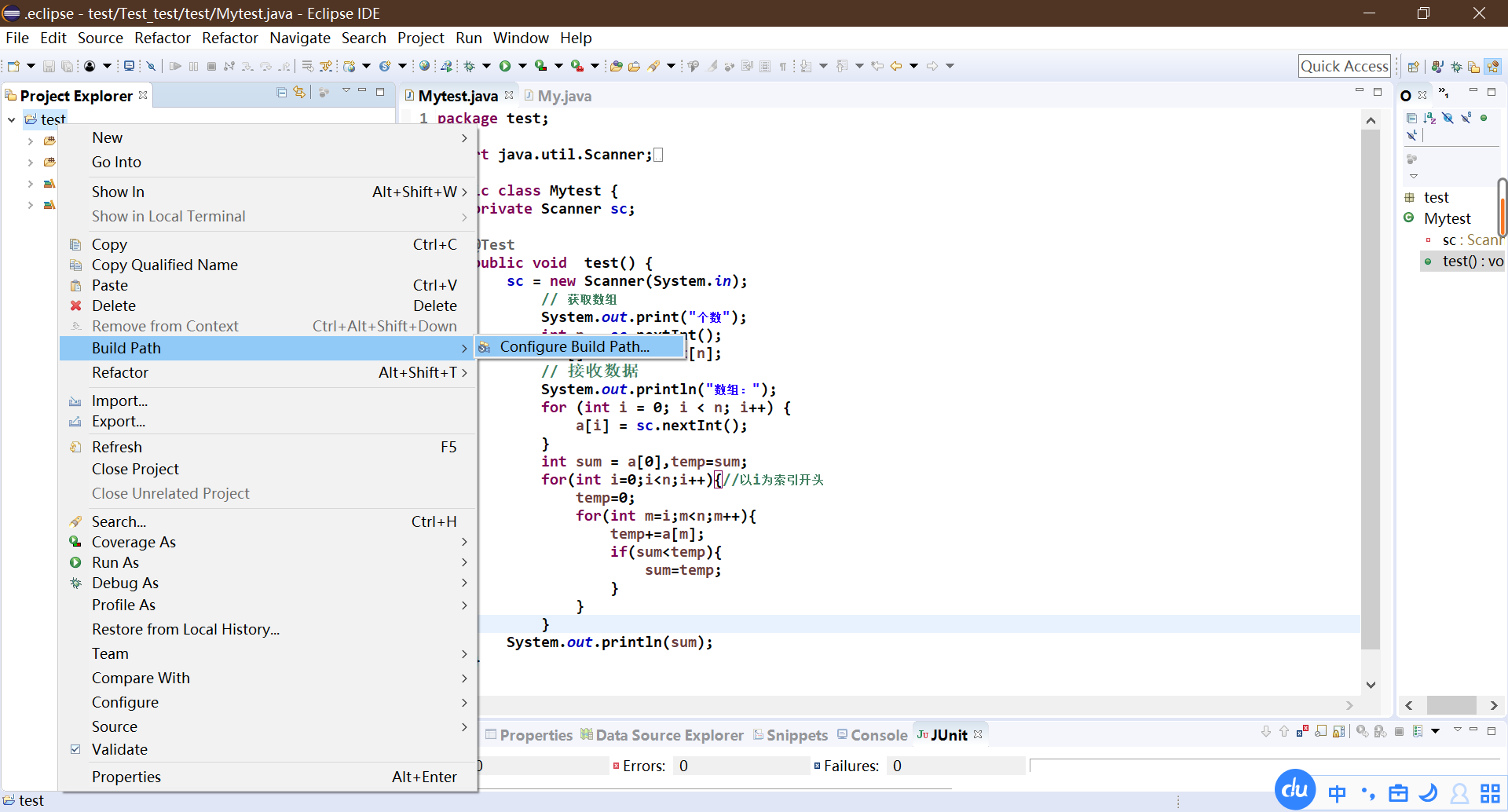1508x812 pixels.
Task: Click the green Run toolbar button
Action: (505, 66)
